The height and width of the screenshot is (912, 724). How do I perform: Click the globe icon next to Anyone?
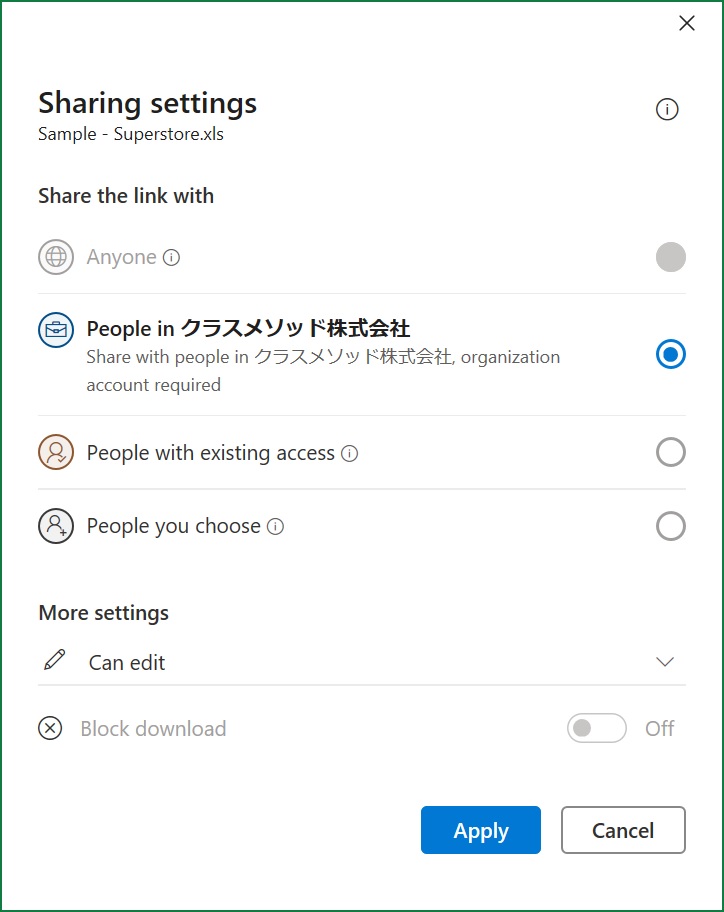pyautogui.click(x=56, y=256)
